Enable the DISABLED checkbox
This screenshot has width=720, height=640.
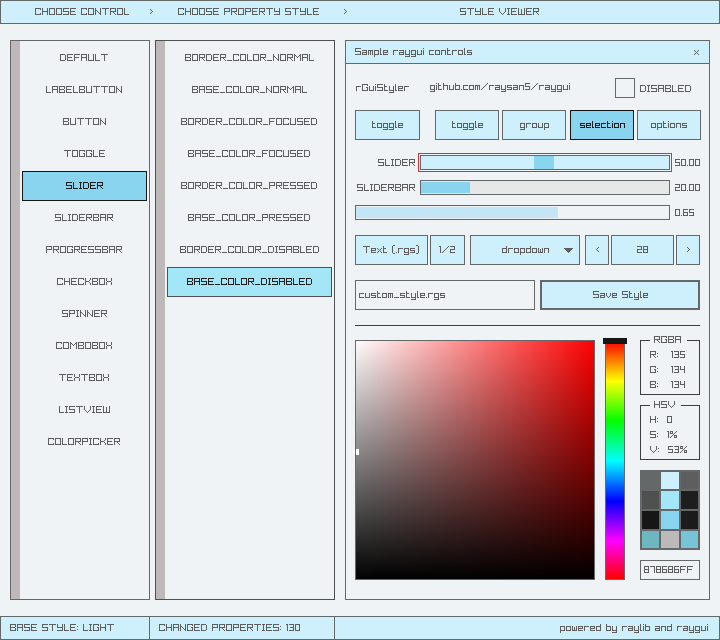624,88
